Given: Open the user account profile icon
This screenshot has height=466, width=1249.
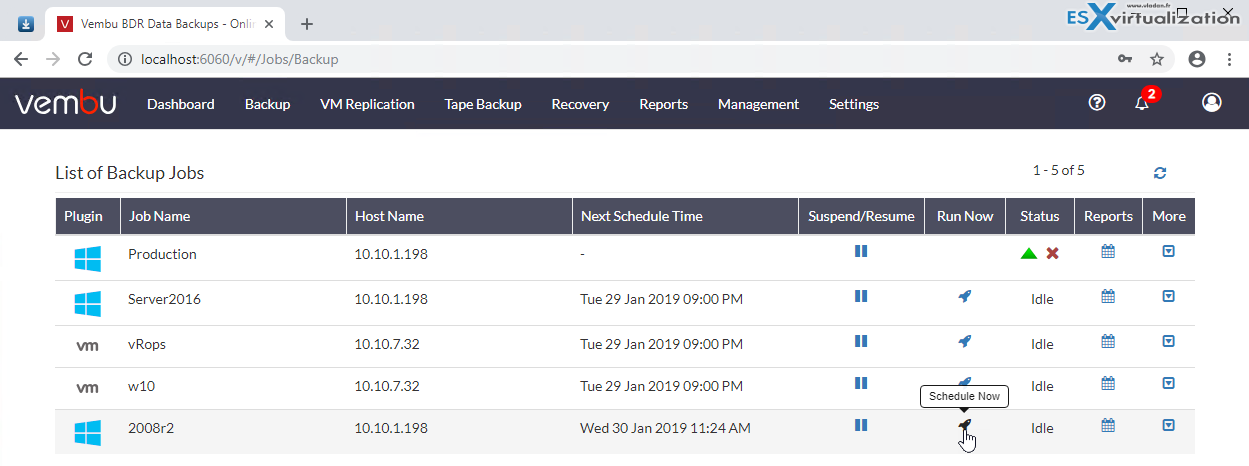Looking at the screenshot, I should pos(1212,103).
